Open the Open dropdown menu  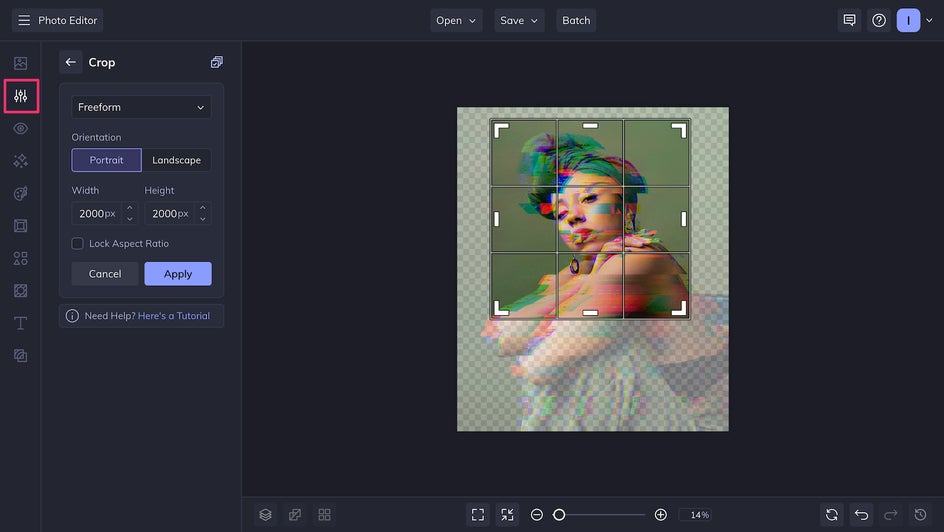[x=456, y=20]
